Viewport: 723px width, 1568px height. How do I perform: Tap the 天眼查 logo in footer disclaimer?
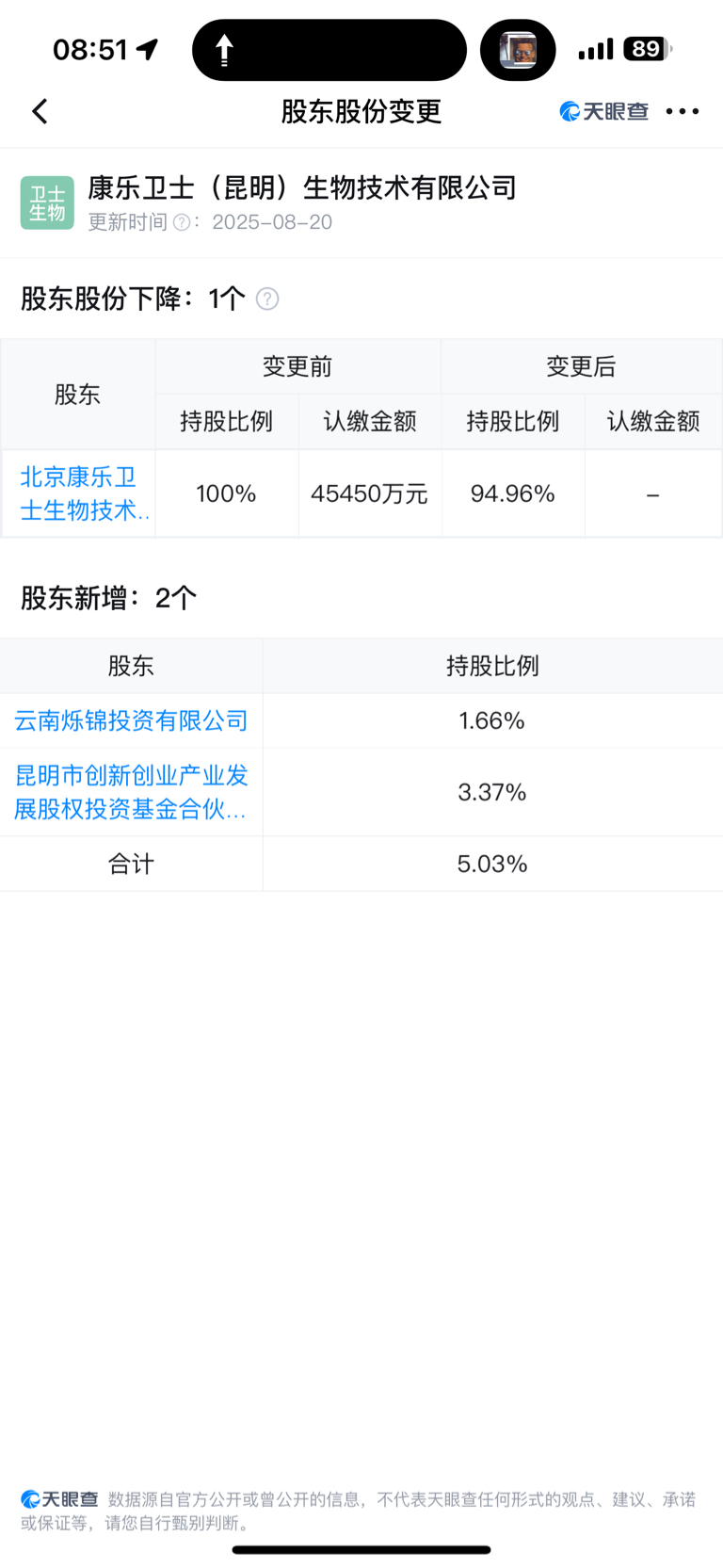pos(59,1498)
